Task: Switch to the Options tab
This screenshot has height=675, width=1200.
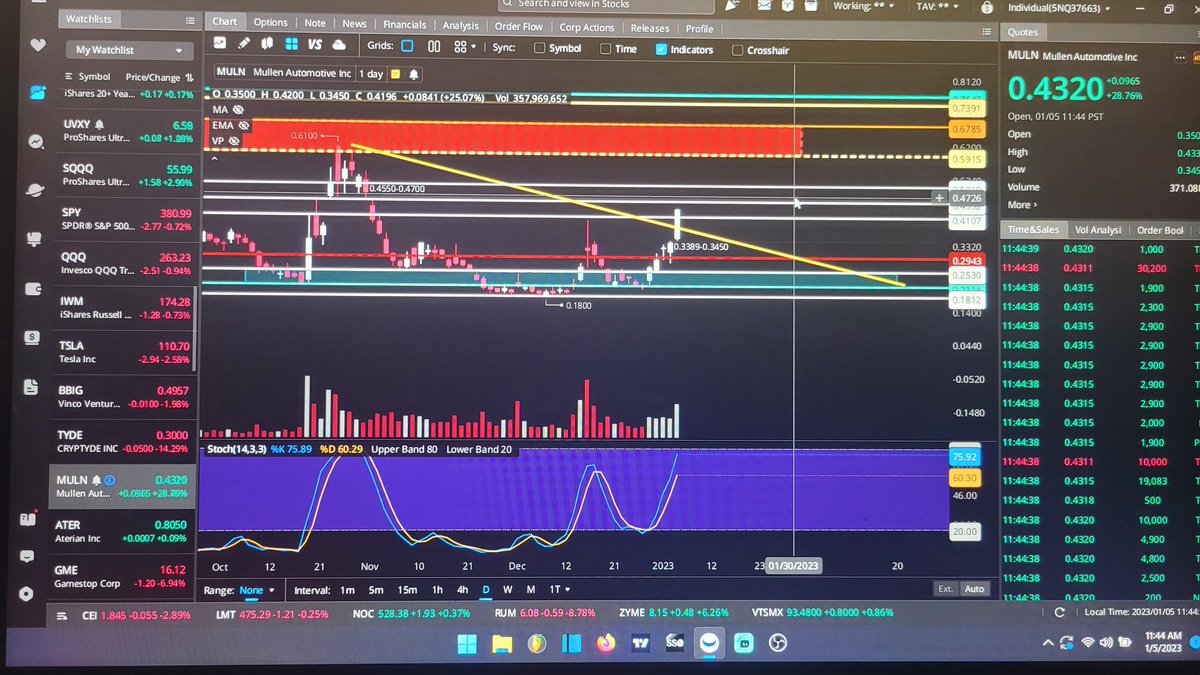Action: (x=270, y=22)
